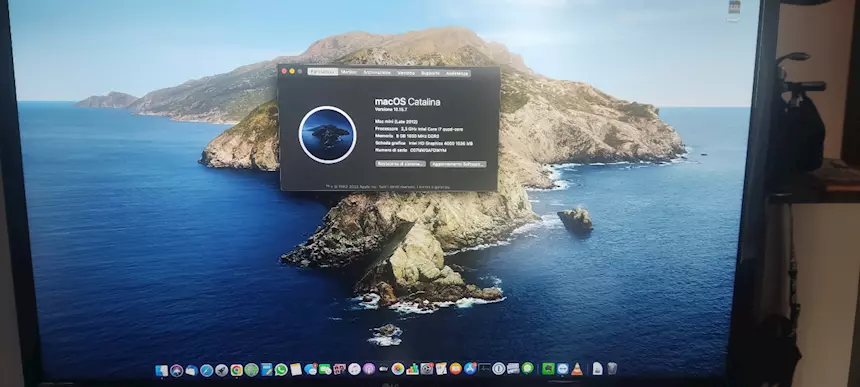This screenshot has width=860, height=387.
Task: Launch Siri from the Dock
Action: click(x=177, y=371)
